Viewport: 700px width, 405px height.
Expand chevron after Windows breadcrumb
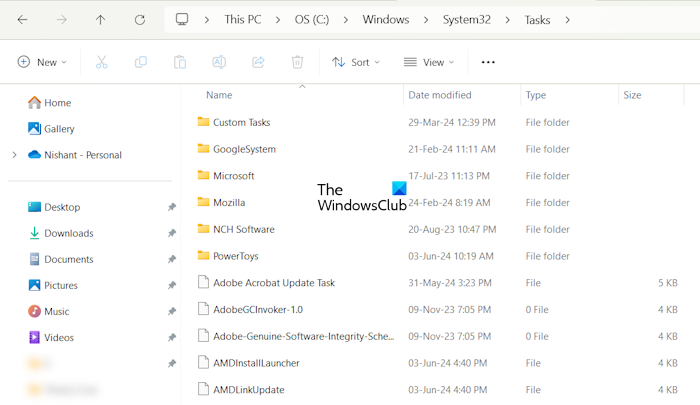click(x=426, y=20)
